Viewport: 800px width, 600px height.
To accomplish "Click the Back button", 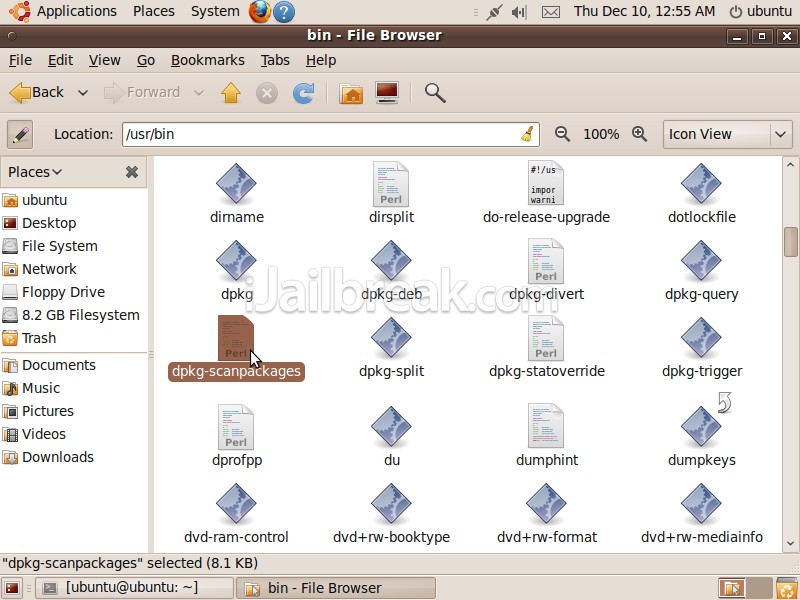I will pyautogui.click(x=37, y=93).
